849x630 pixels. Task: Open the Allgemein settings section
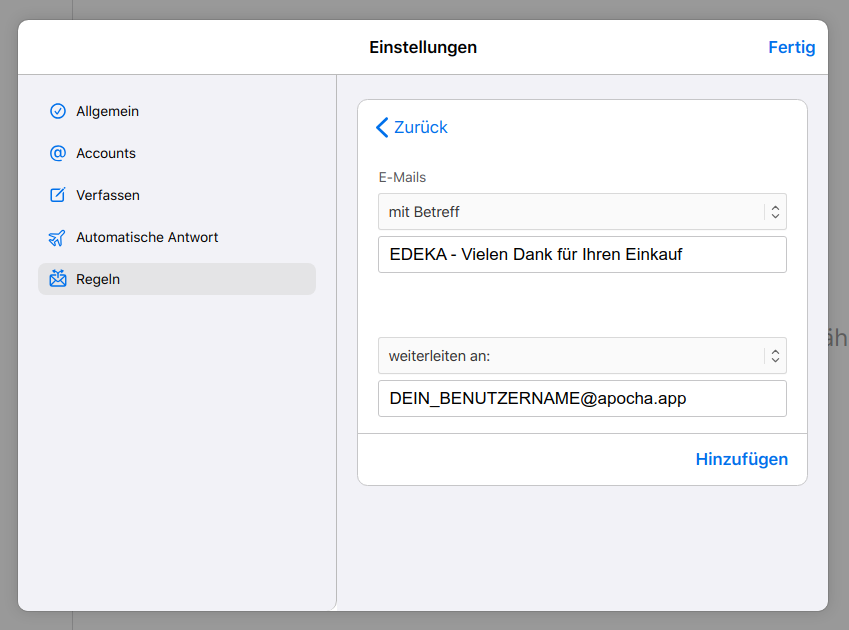tap(177, 111)
